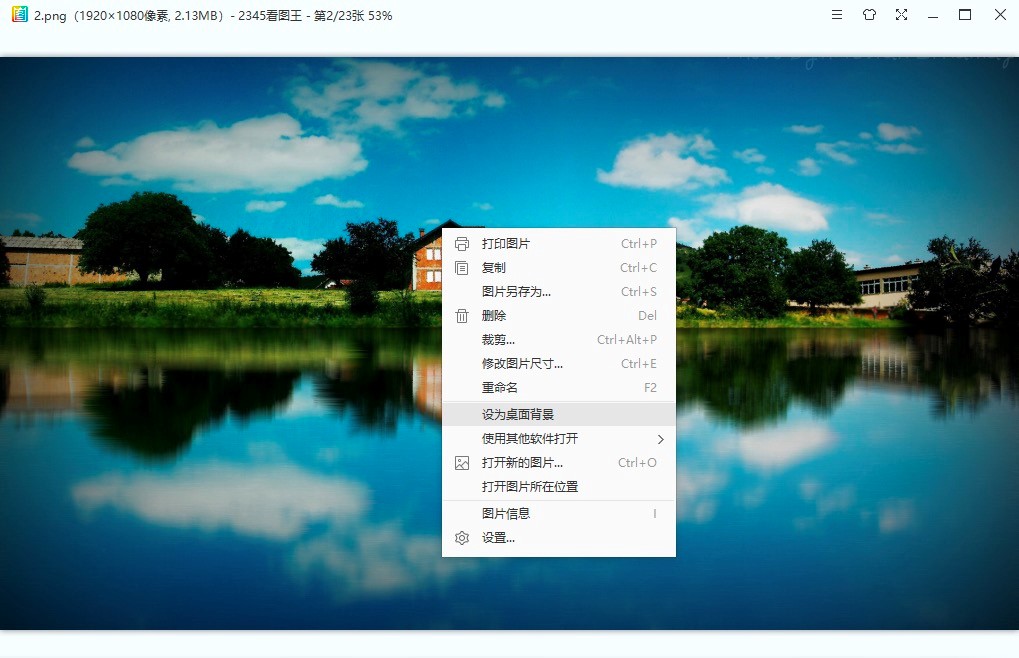
Task: Select 图片另存为... menu entry
Action: tap(559, 292)
